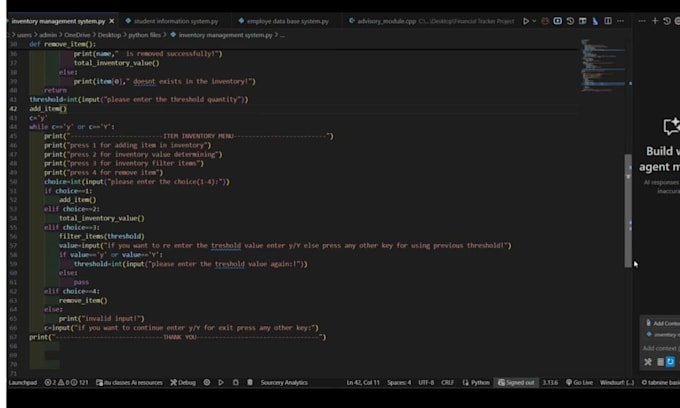This screenshot has height=408, width=680.
Task: Click the errors and warnings status indicator
Action: click(x=60, y=382)
